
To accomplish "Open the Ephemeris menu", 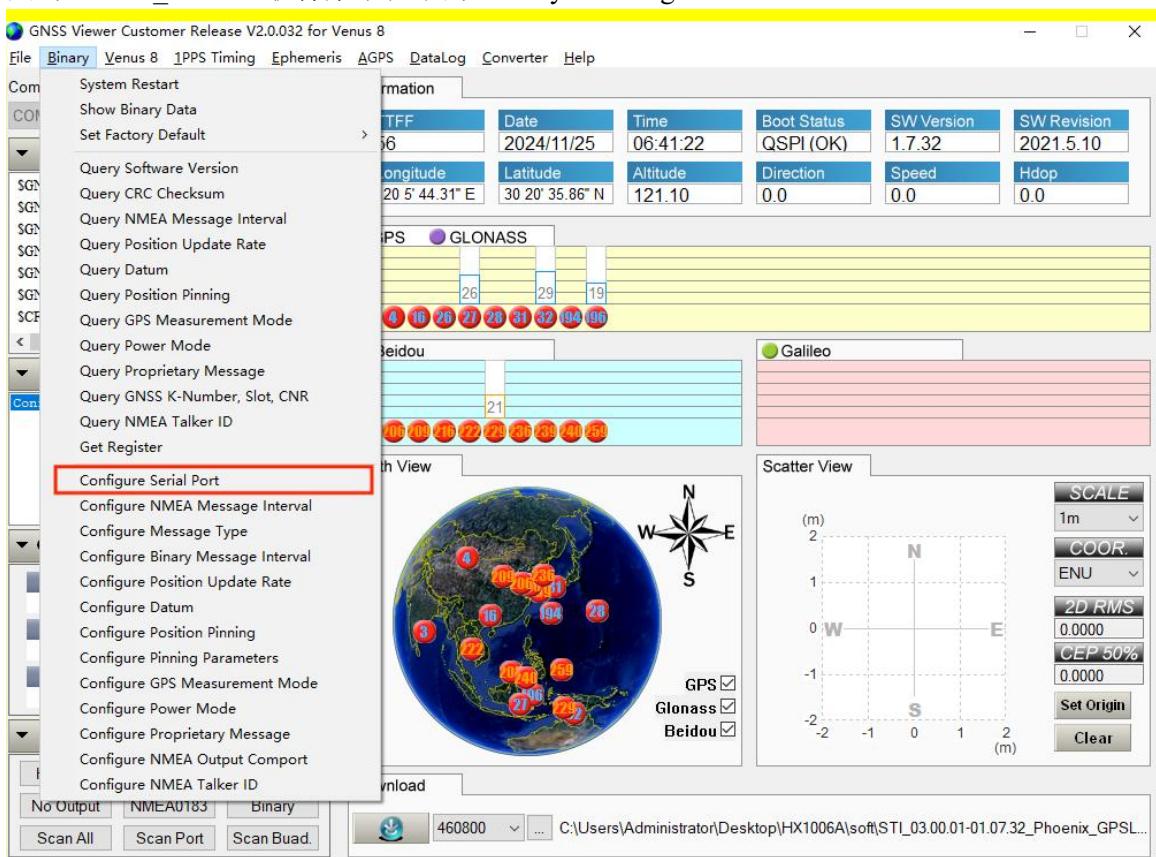I will tap(306, 58).
